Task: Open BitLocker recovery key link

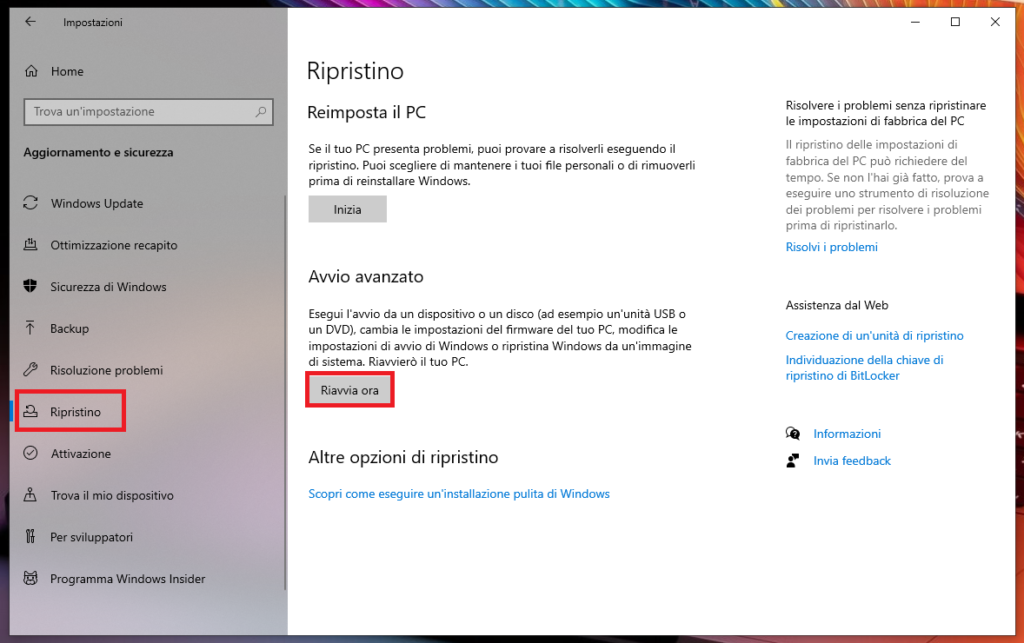Action: coord(864,368)
